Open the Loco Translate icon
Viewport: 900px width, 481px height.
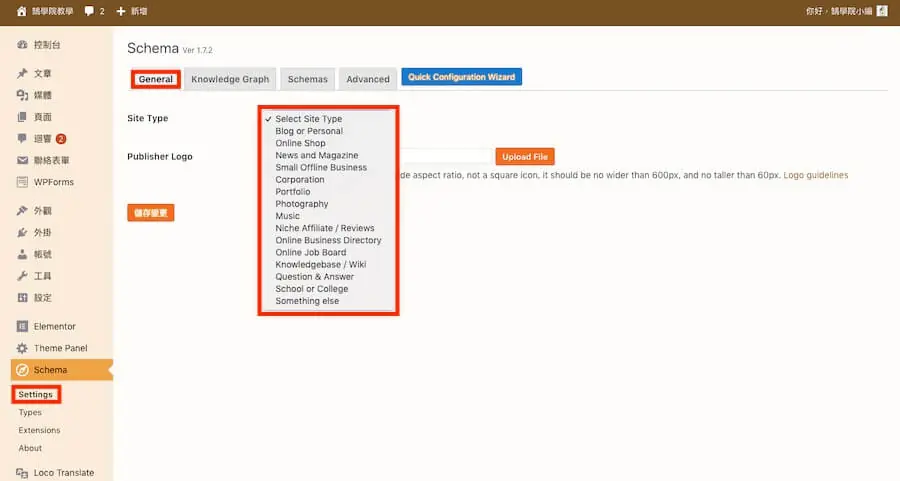click(22, 473)
